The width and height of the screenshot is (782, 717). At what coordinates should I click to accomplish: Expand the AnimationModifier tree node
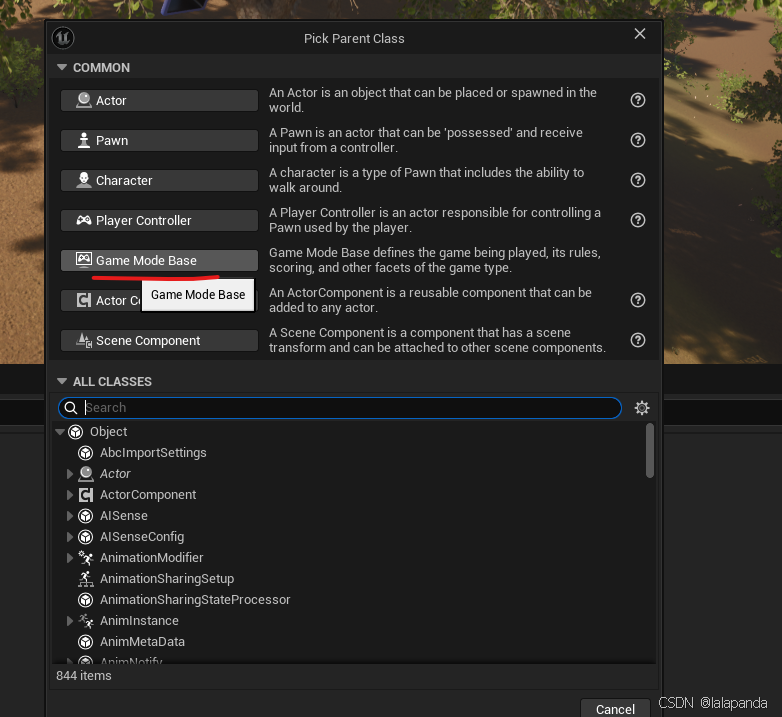pyautogui.click(x=70, y=557)
